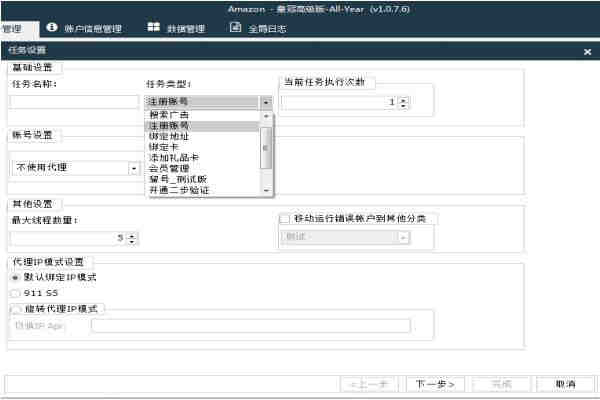600x400 pixels.
Task: Select 注册账号 in the task type list
Action: click(x=202, y=126)
